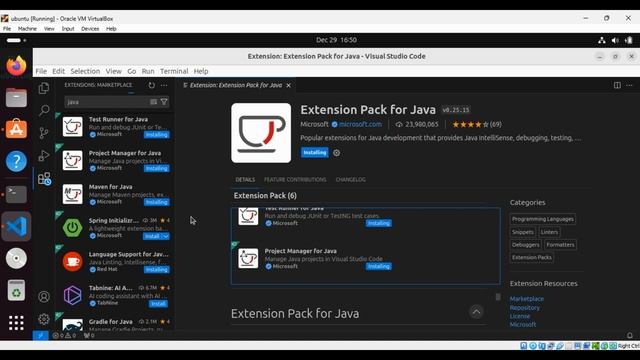Open Terminal from the Ubuntu dock

click(x=16, y=194)
